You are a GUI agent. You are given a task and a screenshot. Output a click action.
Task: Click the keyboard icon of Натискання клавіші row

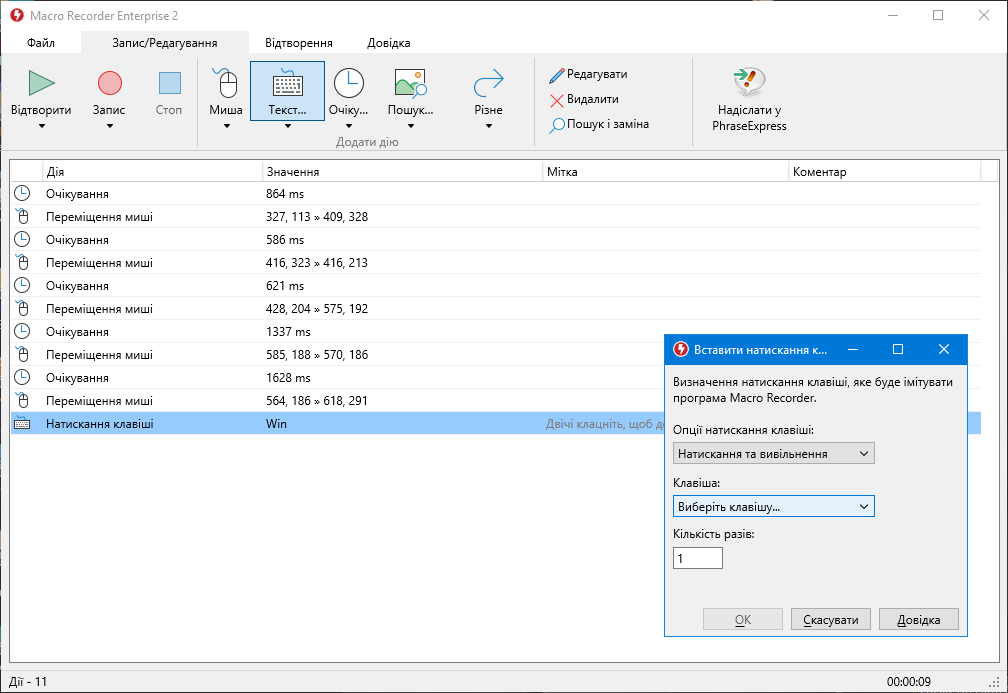pyautogui.click(x=22, y=424)
